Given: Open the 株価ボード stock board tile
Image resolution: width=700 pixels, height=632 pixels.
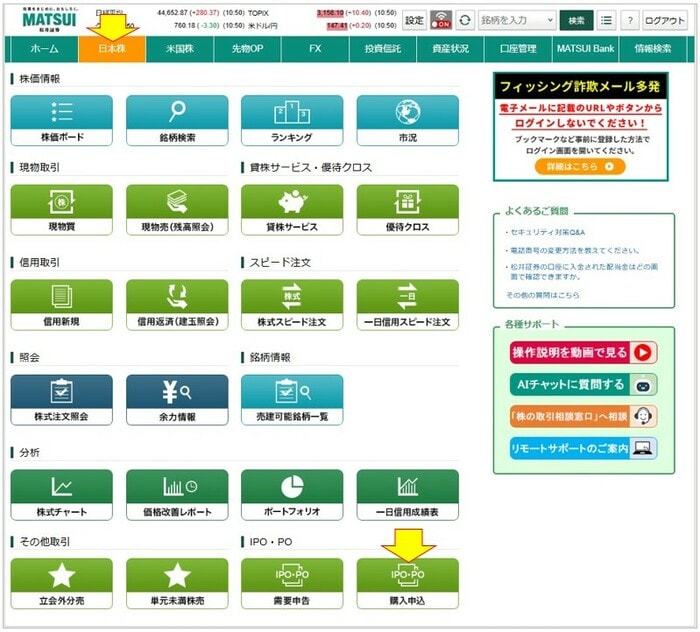Looking at the screenshot, I should [61, 120].
